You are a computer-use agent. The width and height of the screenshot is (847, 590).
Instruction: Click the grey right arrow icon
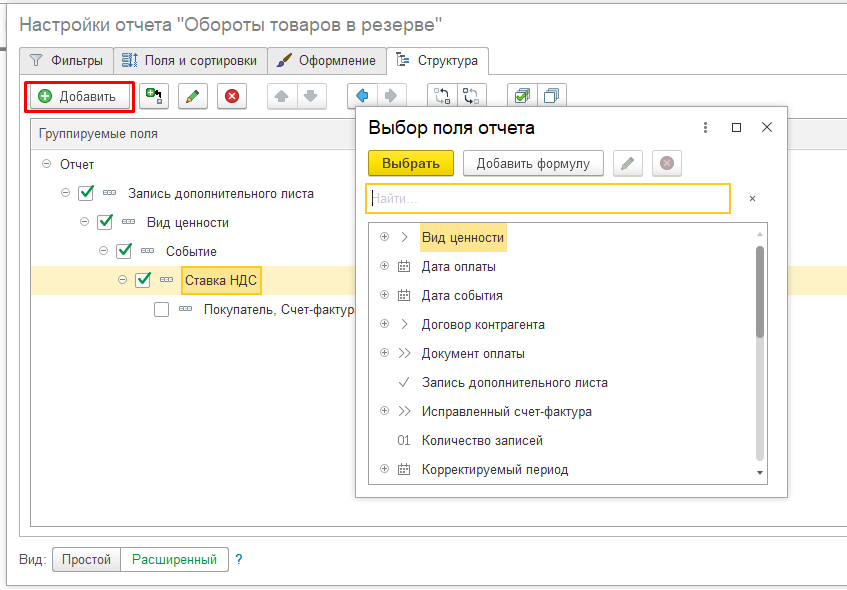[391, 97]
